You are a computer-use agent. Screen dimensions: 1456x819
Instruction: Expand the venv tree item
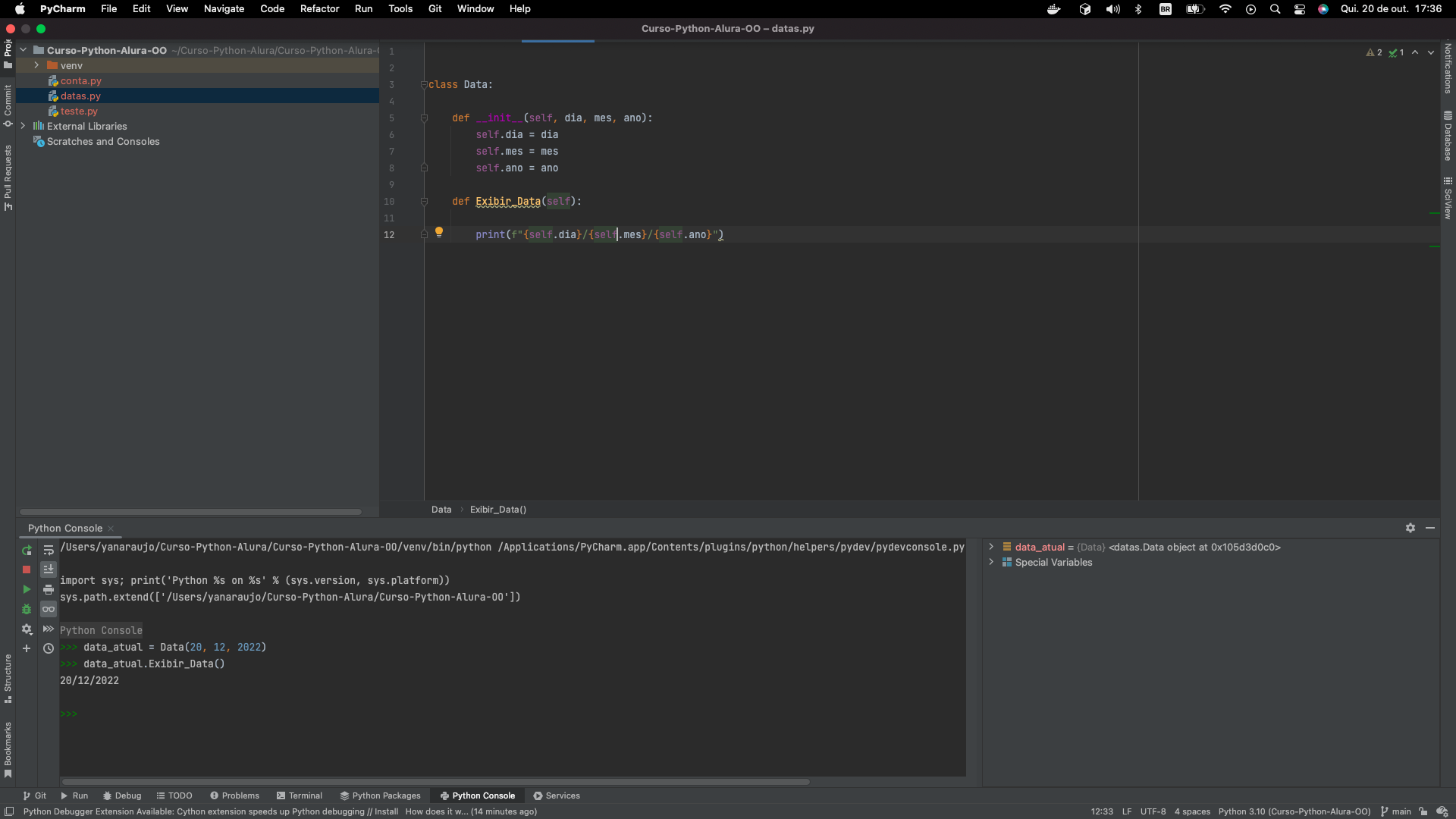35,65
